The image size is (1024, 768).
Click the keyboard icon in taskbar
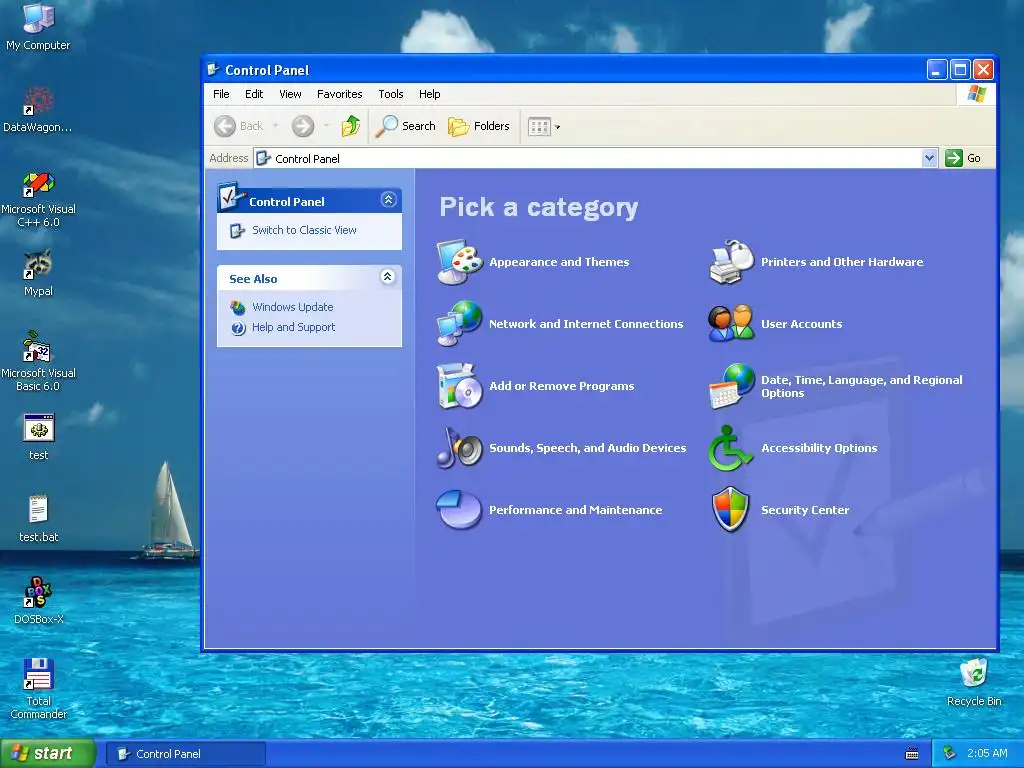pos(912,754)
